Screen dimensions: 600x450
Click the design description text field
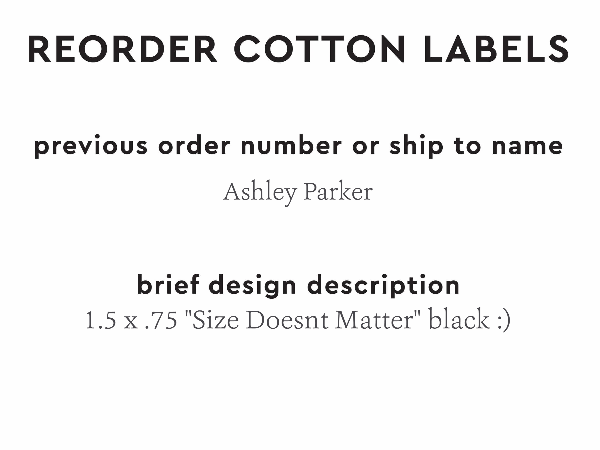point(298,322)
